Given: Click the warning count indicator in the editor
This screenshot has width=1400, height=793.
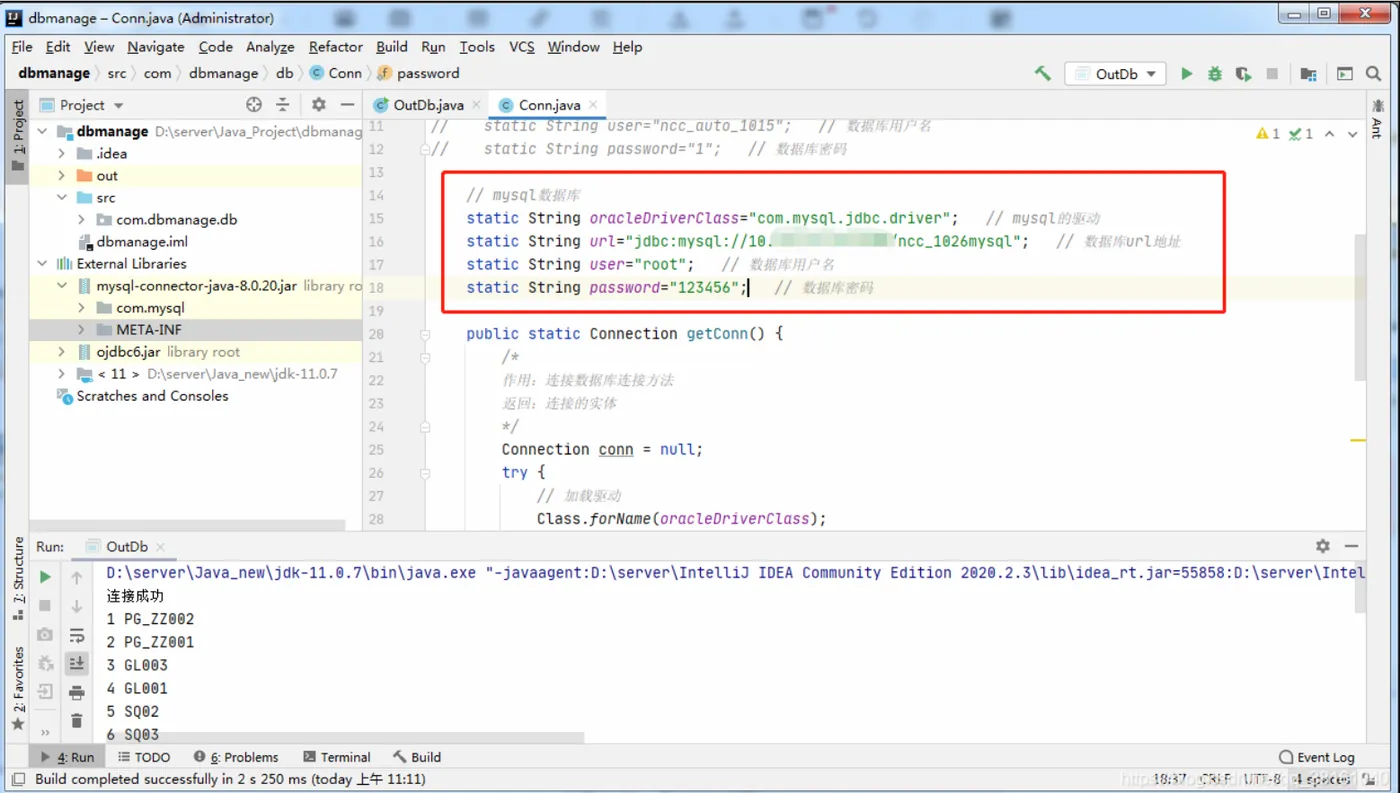Looking at the screenshot, I should (x=1268, y=134).
